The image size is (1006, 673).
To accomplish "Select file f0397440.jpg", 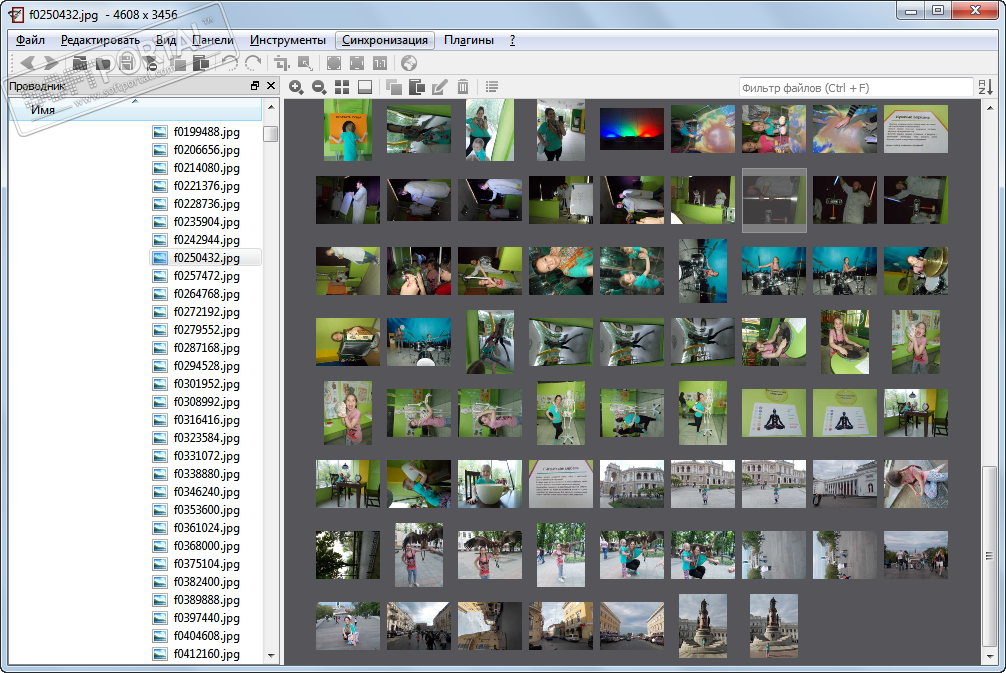I will (206, 617).
